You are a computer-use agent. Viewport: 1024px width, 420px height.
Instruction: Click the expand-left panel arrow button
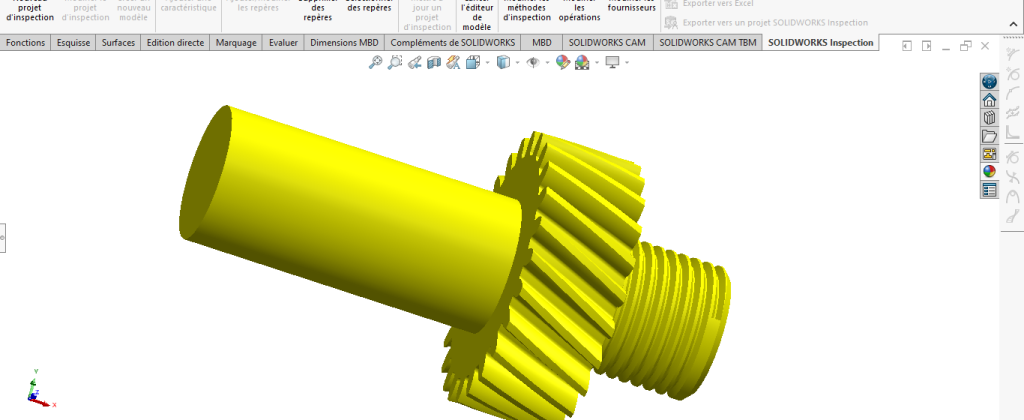(x=907, y=46)
